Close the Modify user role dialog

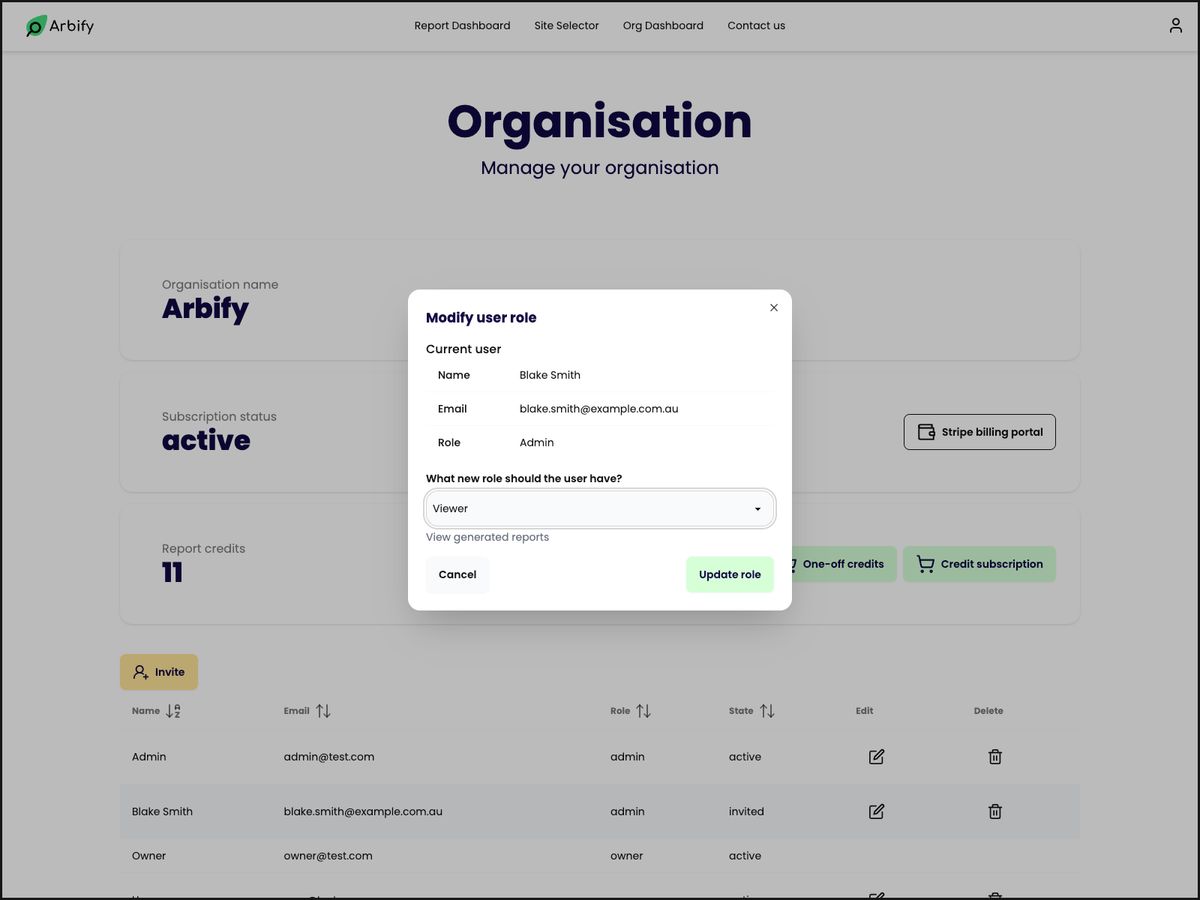tap(773, 307)
